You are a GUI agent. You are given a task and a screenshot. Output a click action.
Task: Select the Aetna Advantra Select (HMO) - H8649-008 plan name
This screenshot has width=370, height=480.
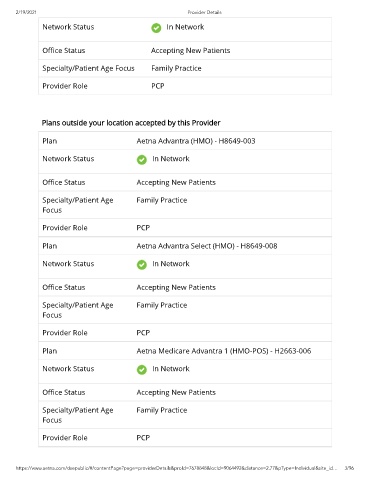coord(207,246)
